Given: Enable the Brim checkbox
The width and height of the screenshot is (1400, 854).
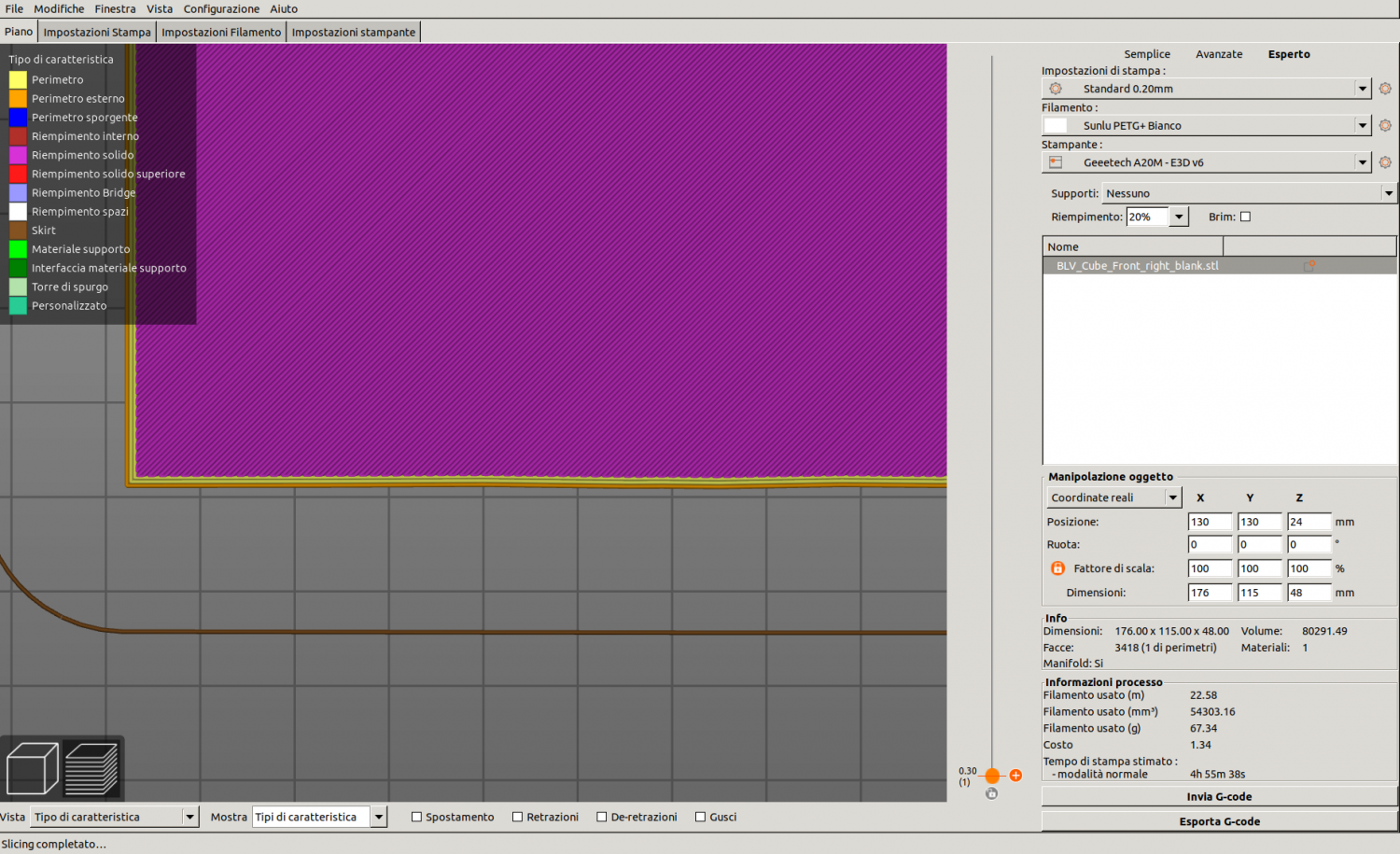Looking at the screenshot, I should [1245, 217].
